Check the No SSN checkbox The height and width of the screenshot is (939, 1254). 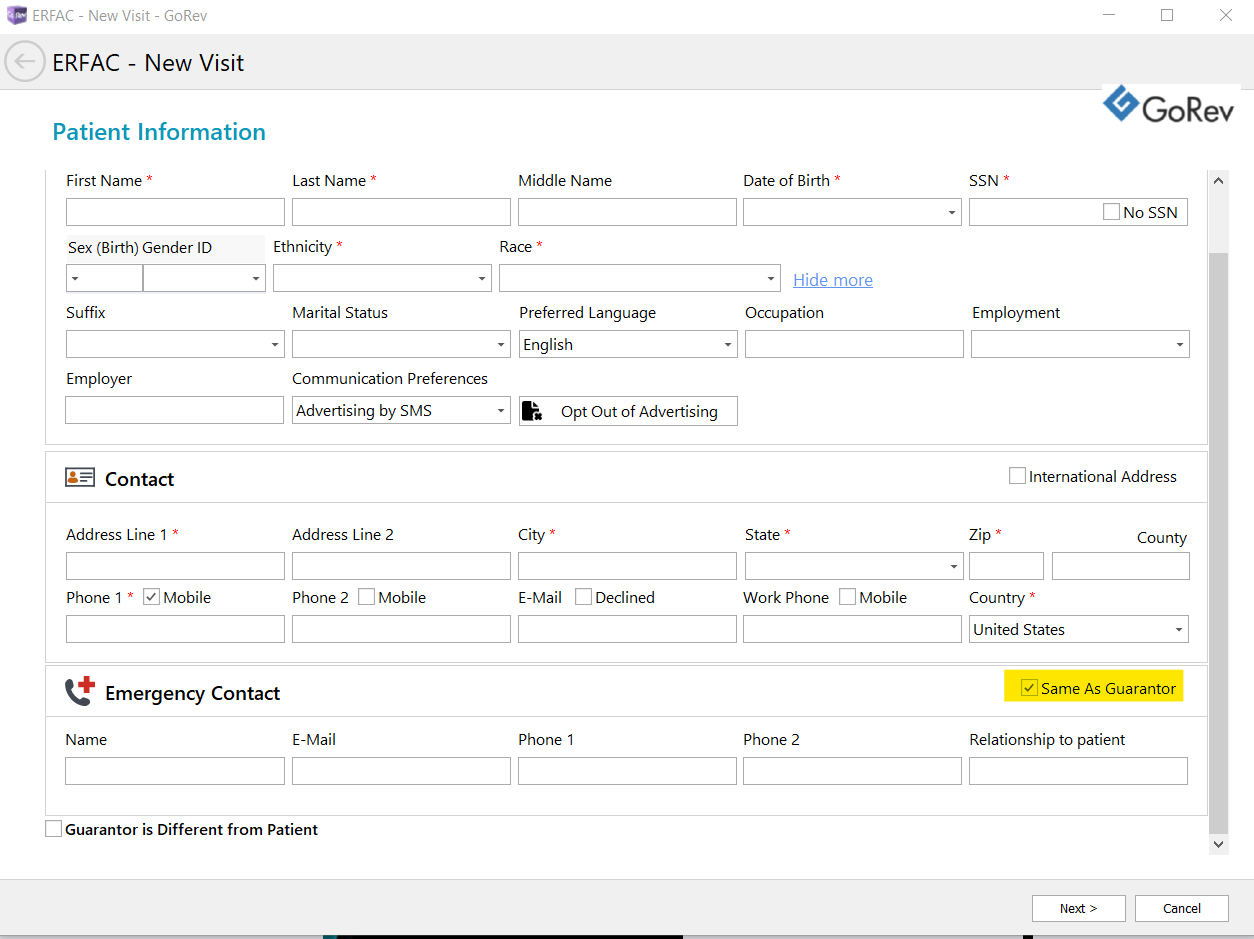[1111, 212]
